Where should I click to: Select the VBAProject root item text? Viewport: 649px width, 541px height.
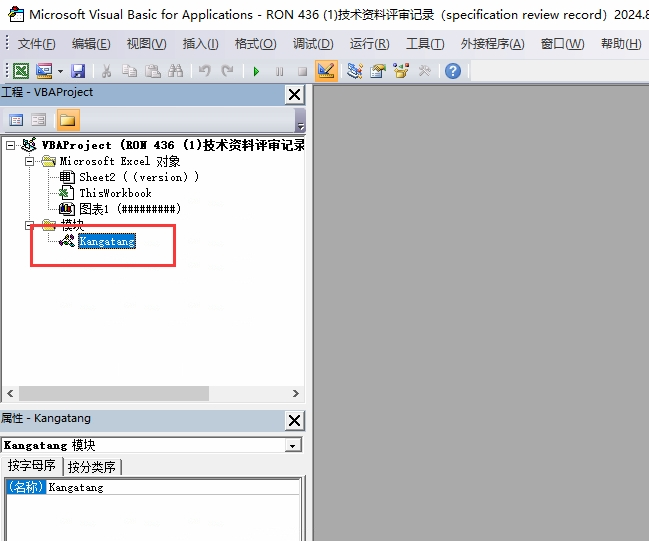173,145
